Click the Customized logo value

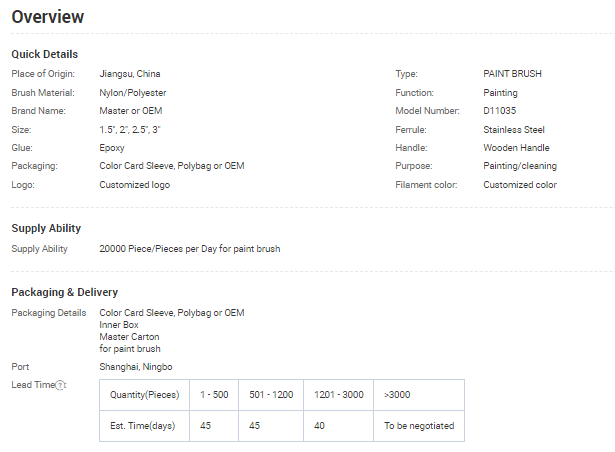point(135,185)
